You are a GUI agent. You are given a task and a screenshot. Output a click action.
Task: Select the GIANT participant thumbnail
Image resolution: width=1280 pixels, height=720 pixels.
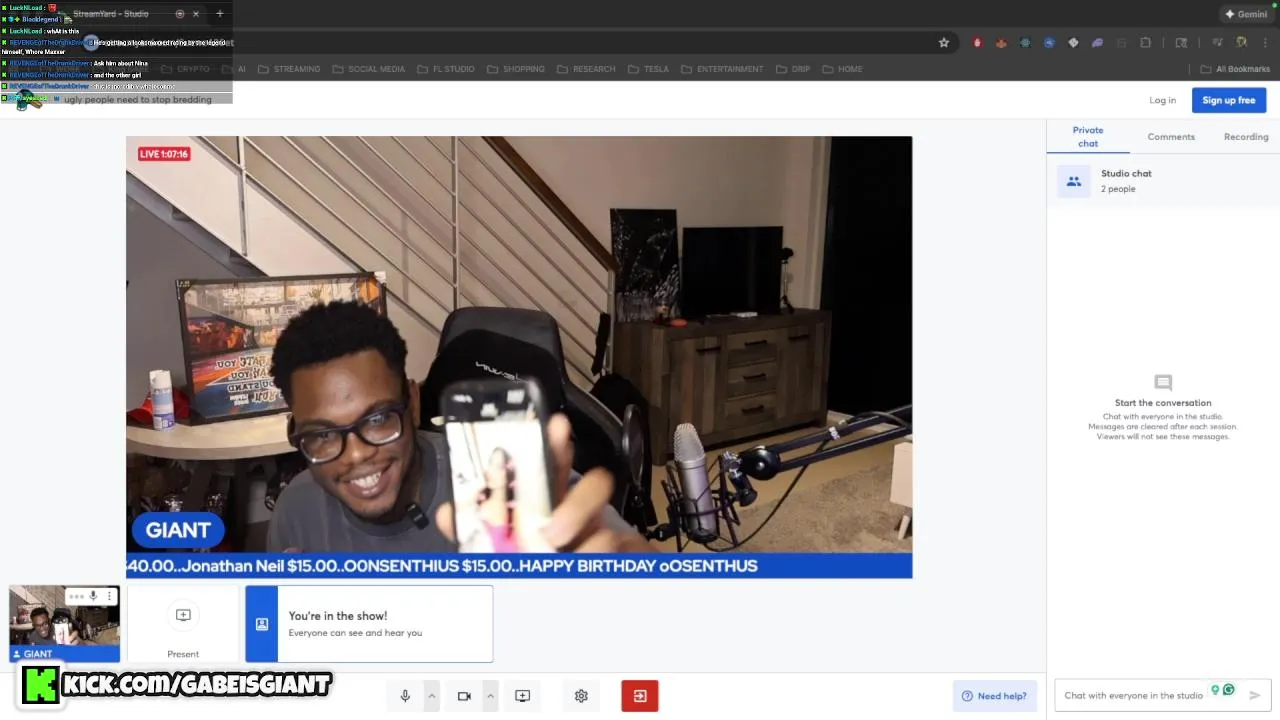pyautogui.click(x=64, y=624)
